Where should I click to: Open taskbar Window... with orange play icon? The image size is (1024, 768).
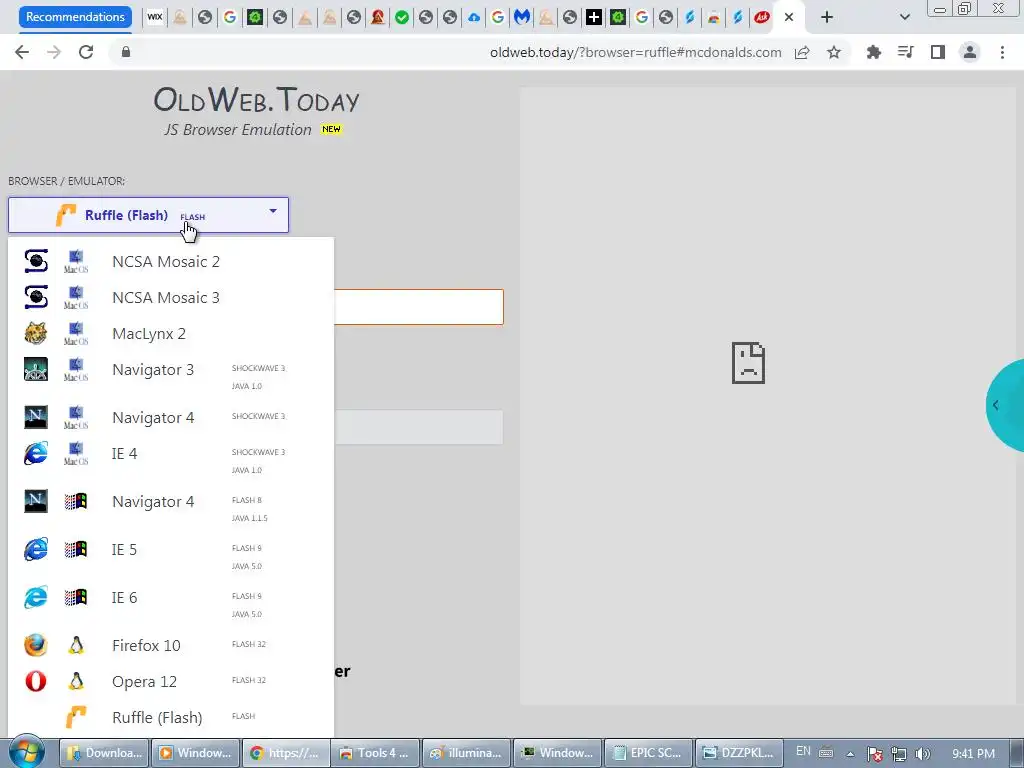195,753
